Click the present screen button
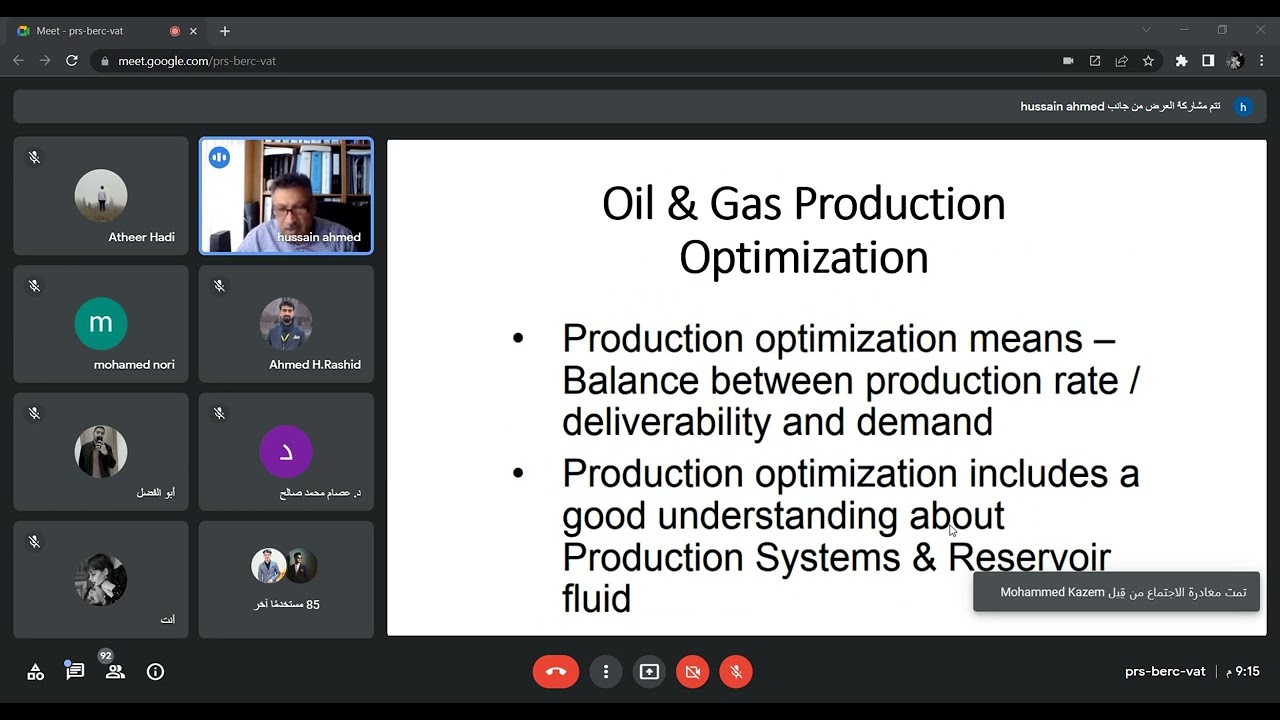Image resolution: width=1280 pixels, height=720 pixels. pyautogui.click(x=649, y=672)
